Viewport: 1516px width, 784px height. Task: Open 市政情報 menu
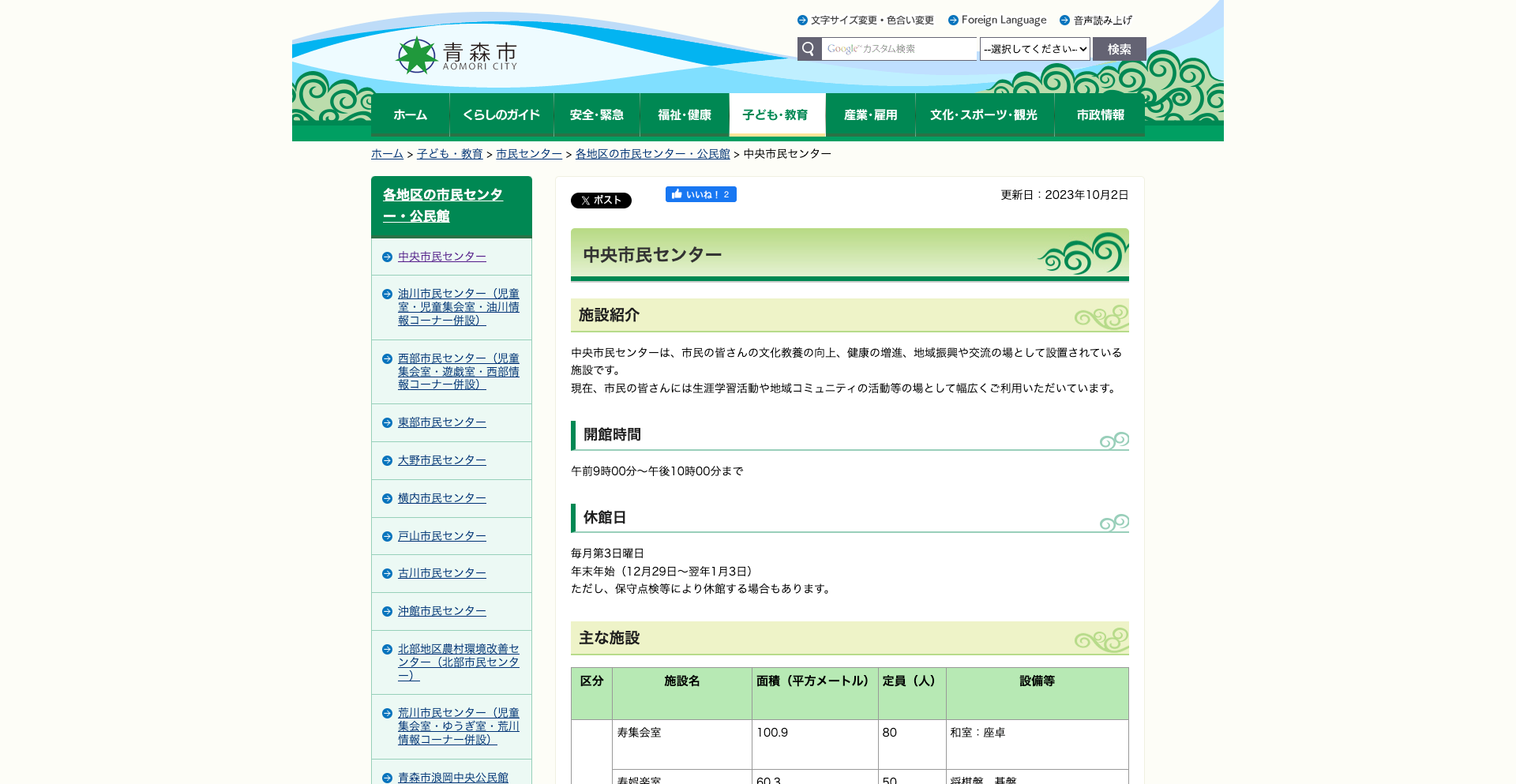click(1099, 114)
